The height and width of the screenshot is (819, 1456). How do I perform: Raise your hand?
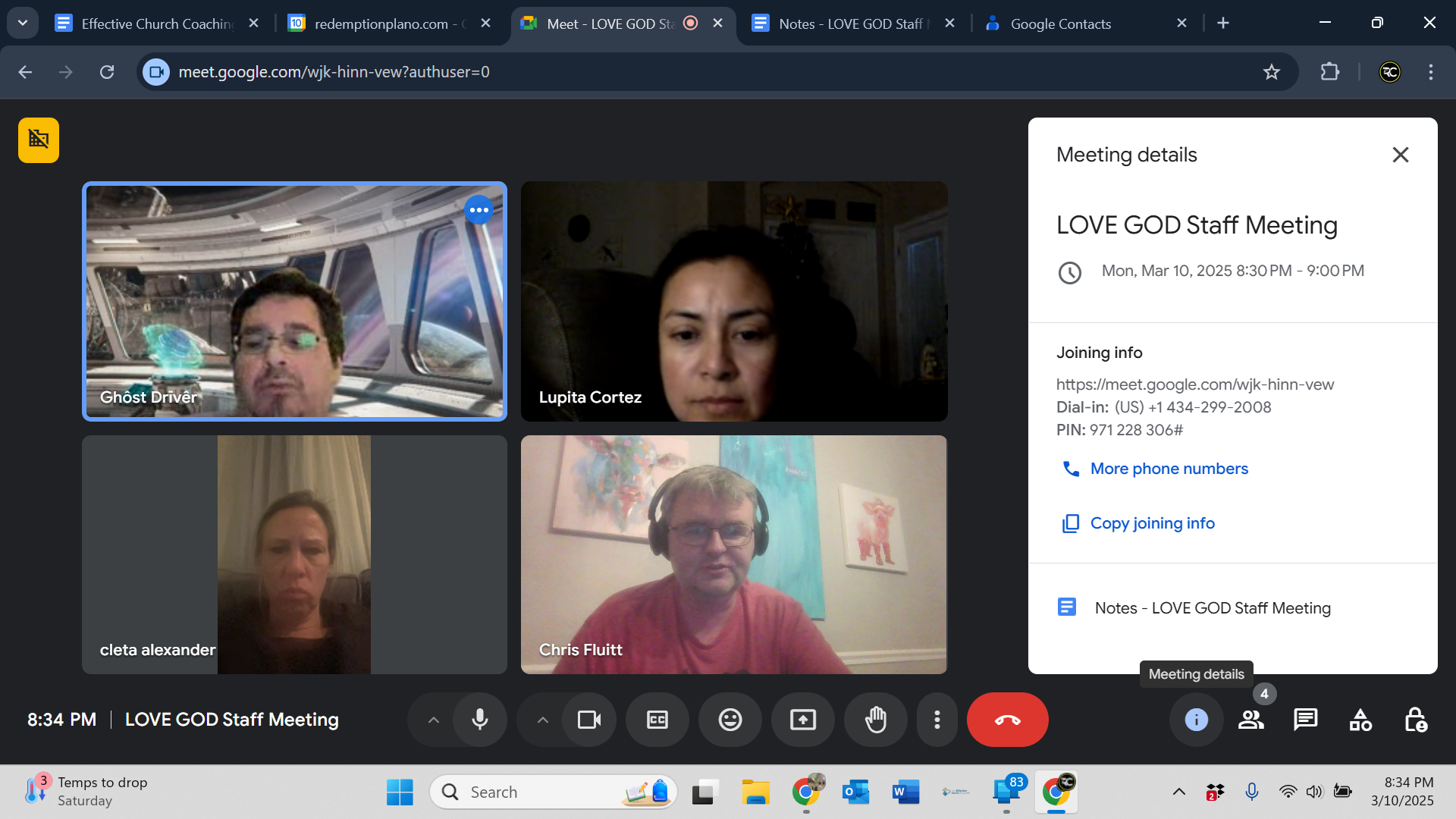coord(876,720)
